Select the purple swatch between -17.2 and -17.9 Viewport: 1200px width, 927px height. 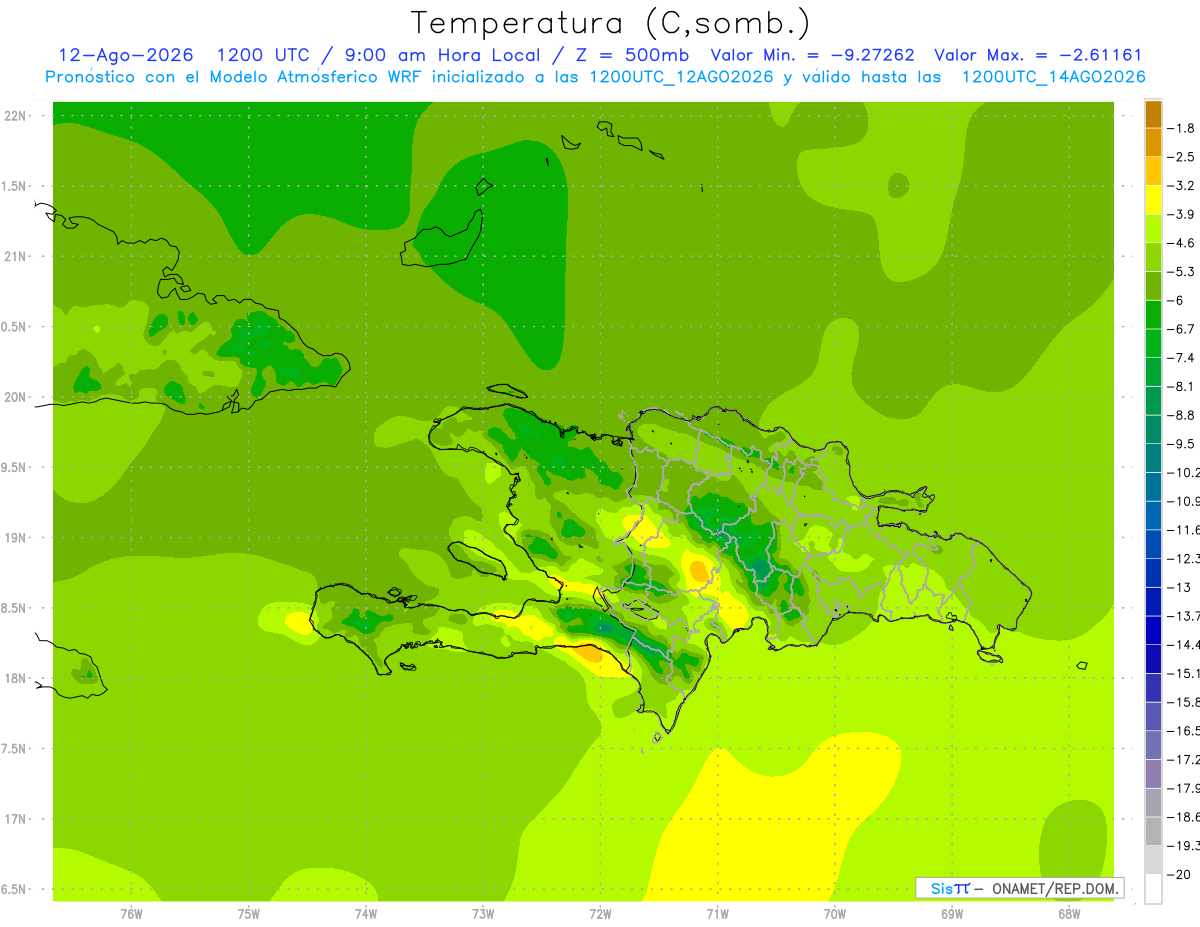(x=1153, y=774)
